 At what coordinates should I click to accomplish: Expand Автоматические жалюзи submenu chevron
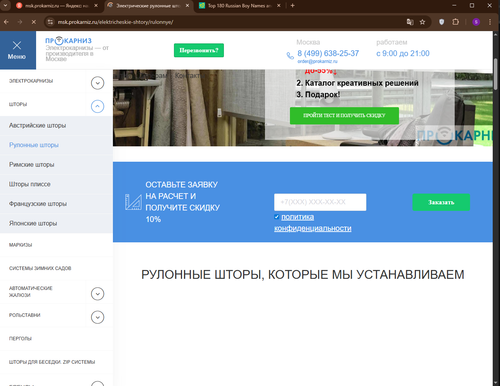[x=97, y=294]
